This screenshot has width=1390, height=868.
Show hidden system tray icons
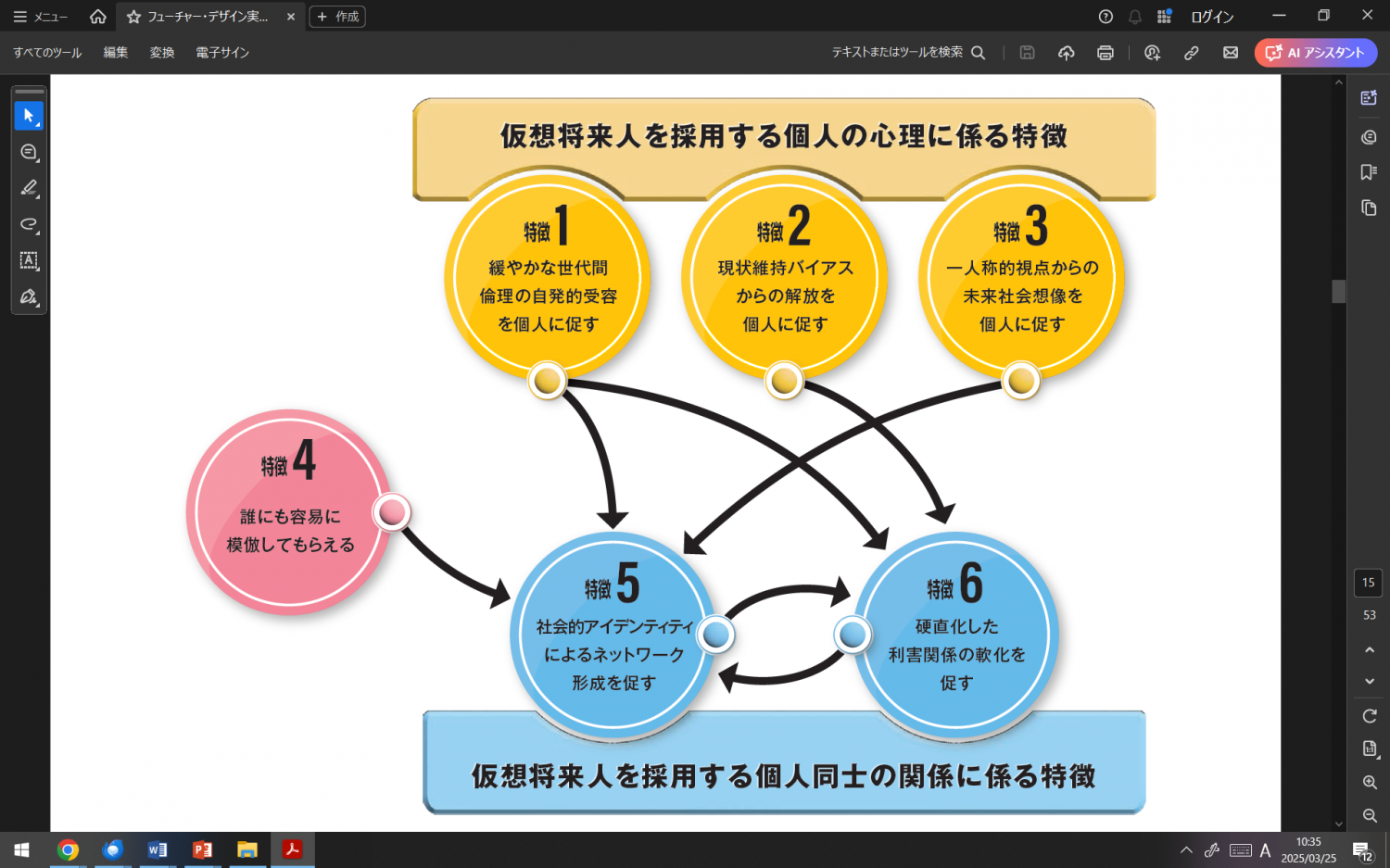1185,849
